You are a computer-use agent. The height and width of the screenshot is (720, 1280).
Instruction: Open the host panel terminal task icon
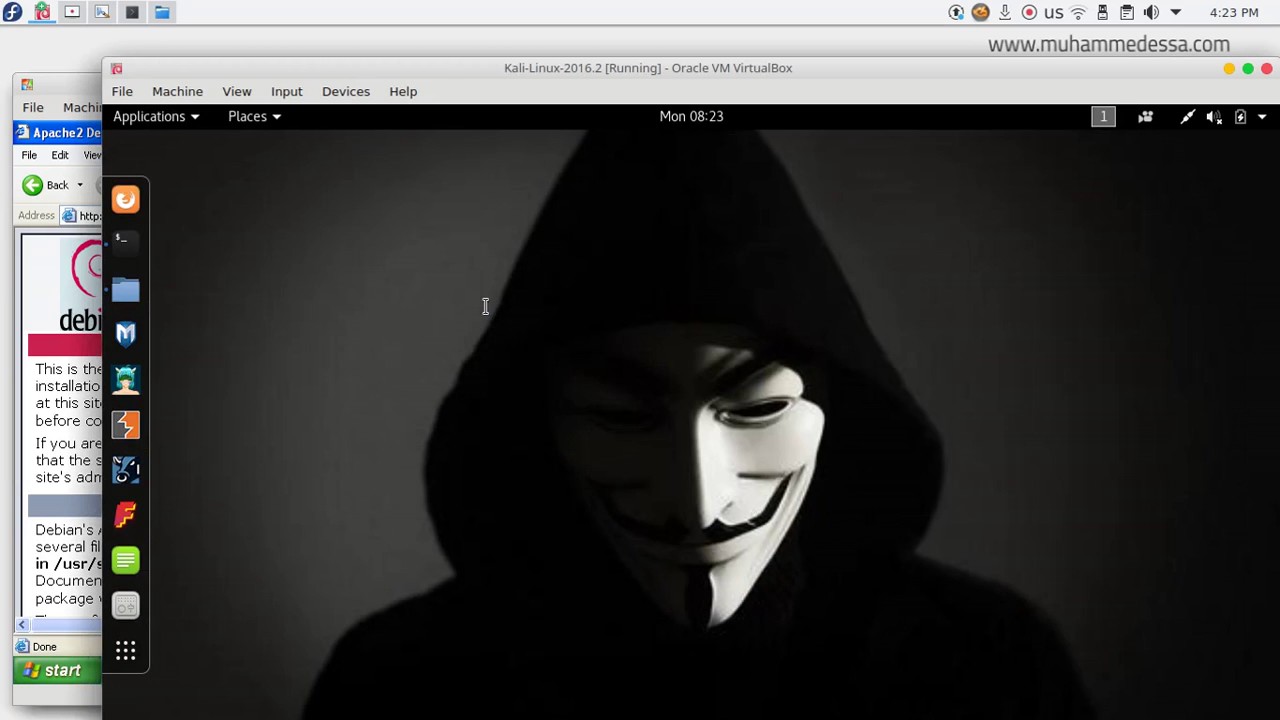coord(132,12)
